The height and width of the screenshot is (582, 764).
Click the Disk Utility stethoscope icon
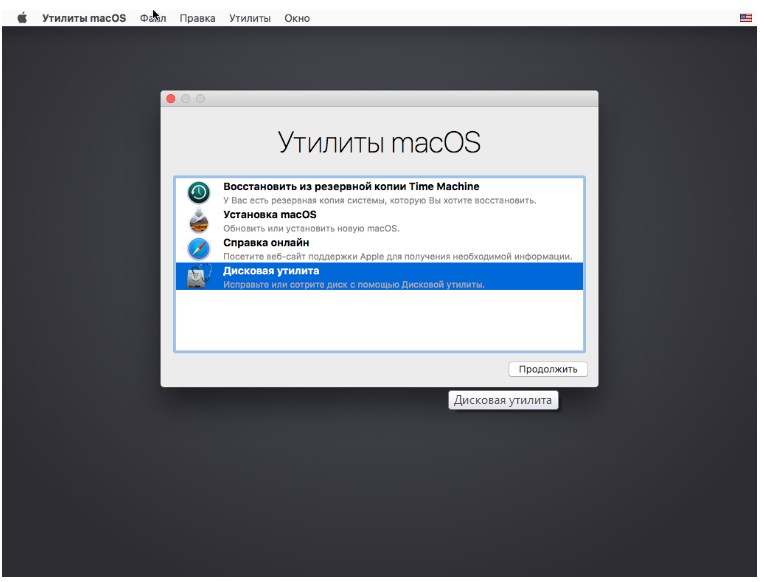[x=199, y=276]
